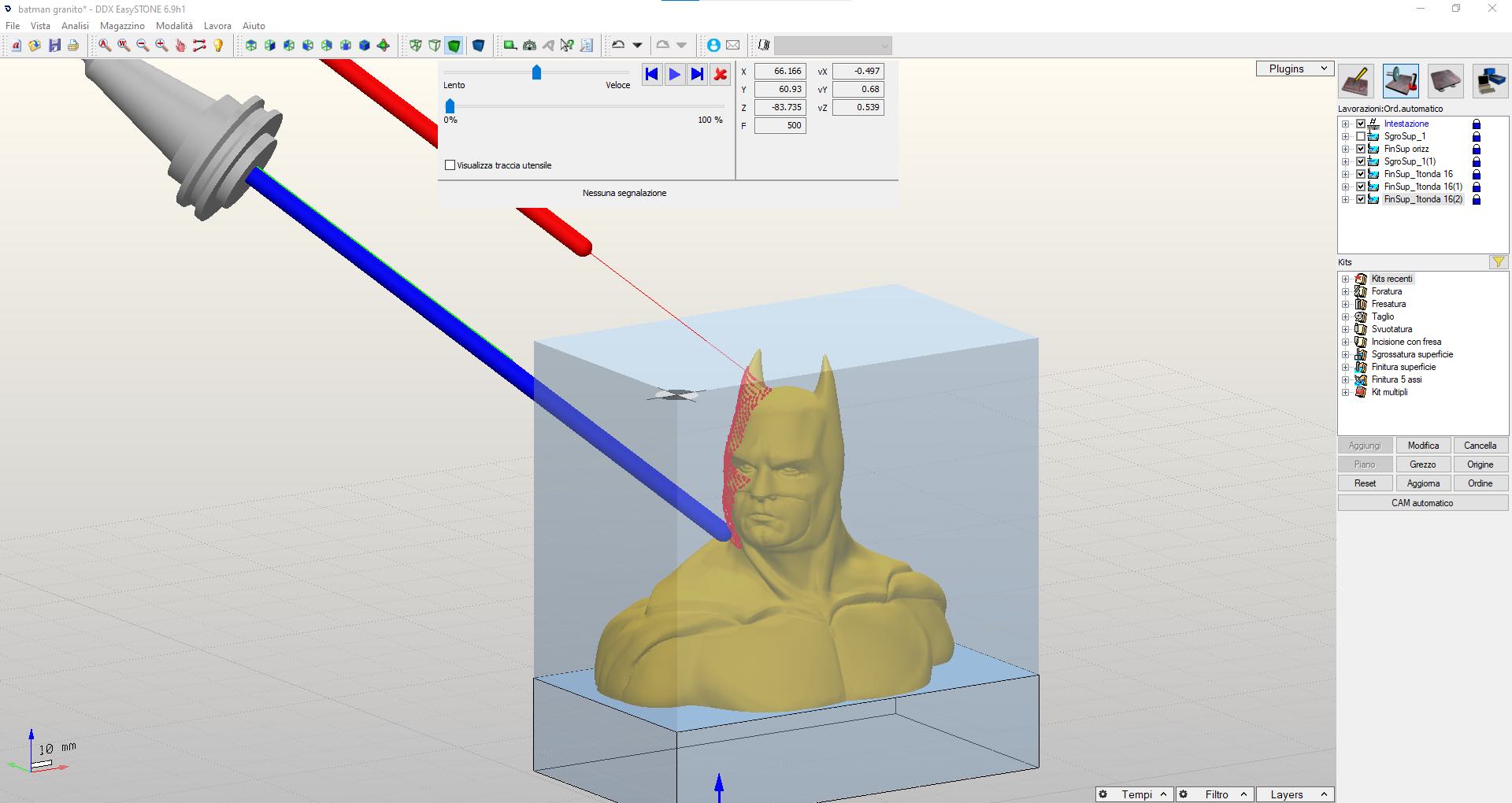Expand the Kits recenti node
The height and width of the screenshot is (803, 1512).
tap(1346, 279)
